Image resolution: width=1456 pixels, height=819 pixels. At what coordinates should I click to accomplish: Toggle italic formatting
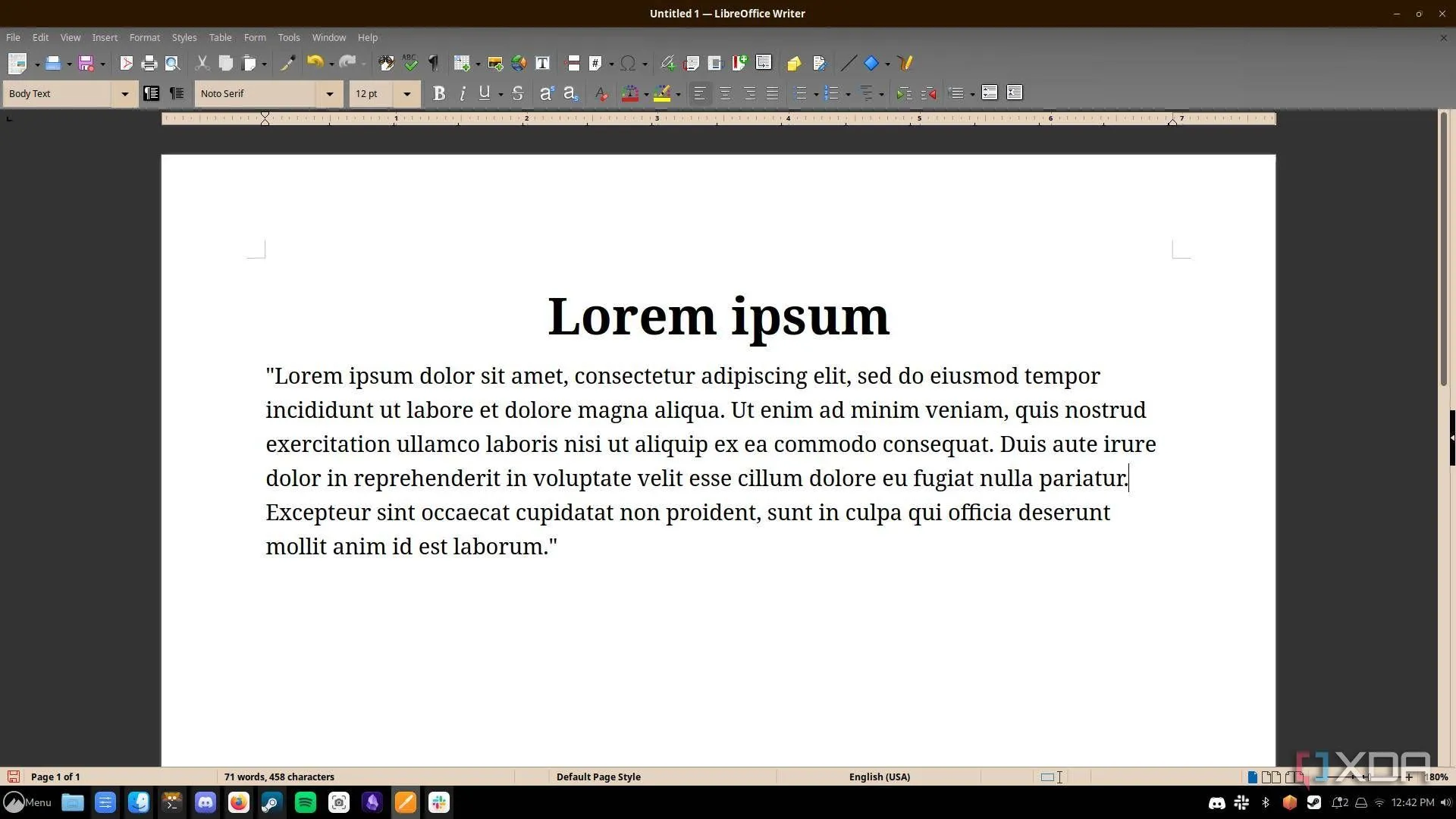click(x=463, y=93)
